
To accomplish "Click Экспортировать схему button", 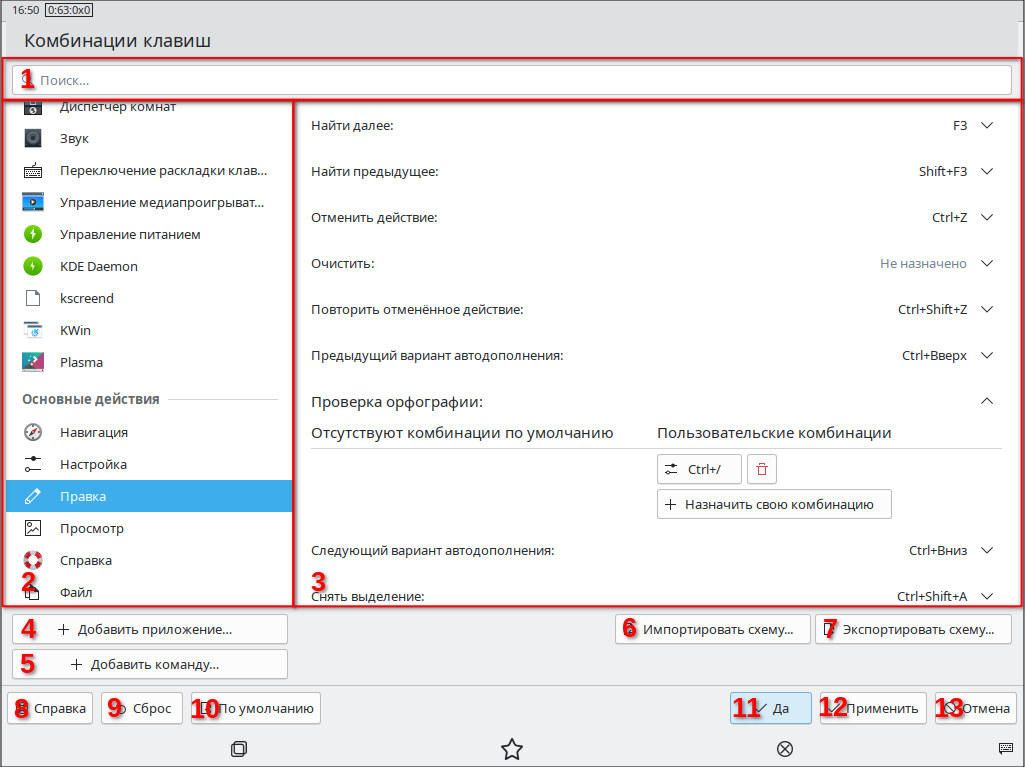I will point(913,630).
